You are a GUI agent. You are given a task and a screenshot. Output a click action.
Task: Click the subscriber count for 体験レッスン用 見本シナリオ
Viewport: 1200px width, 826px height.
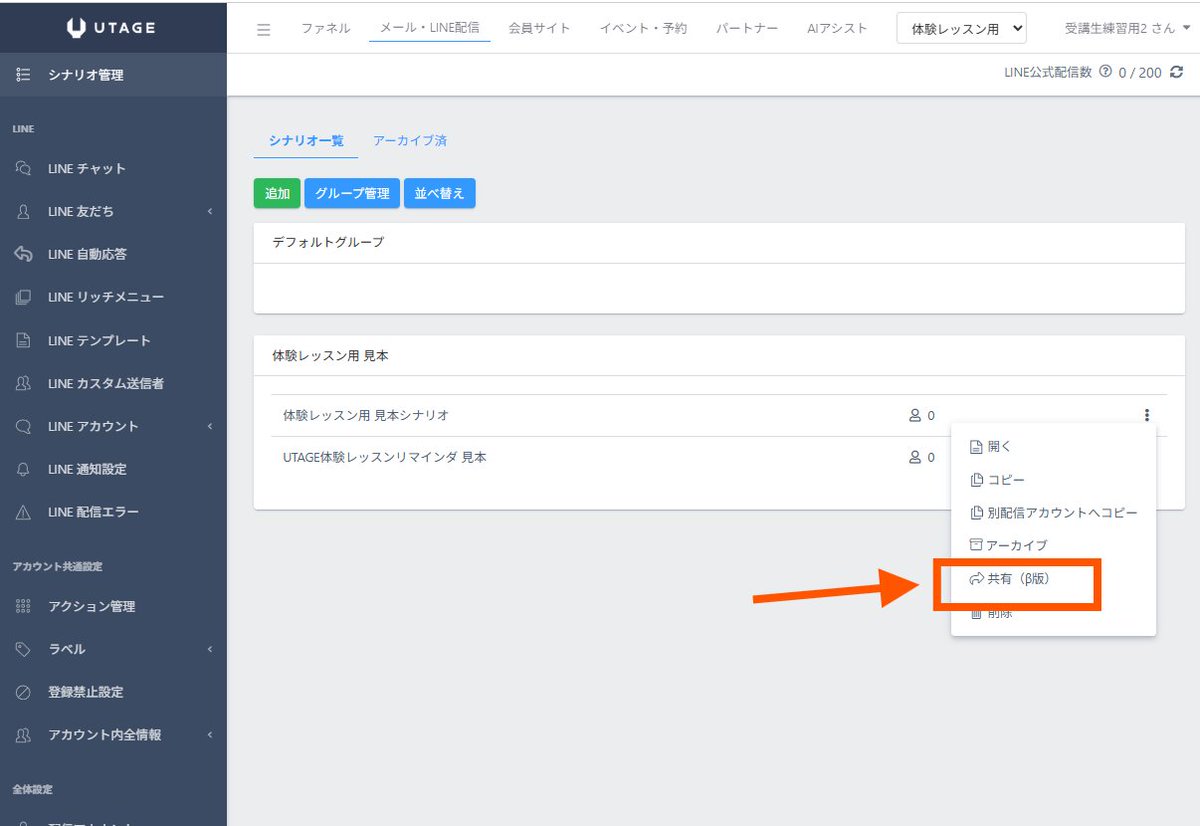click(x=921, y=415)
